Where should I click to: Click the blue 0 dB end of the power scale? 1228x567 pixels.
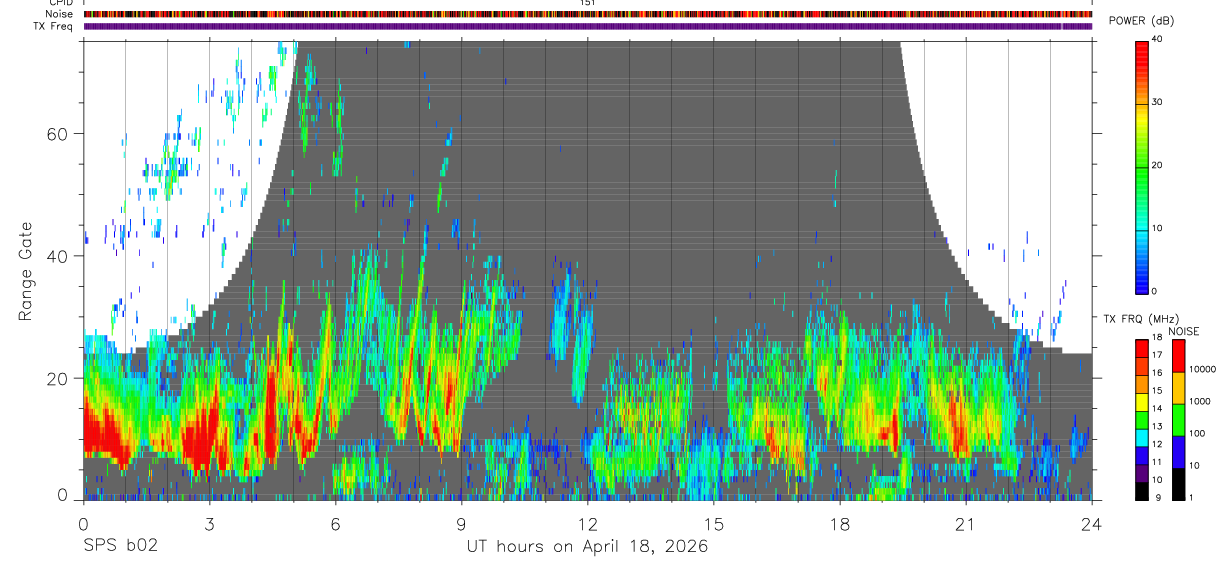(x=1142, y=288)
